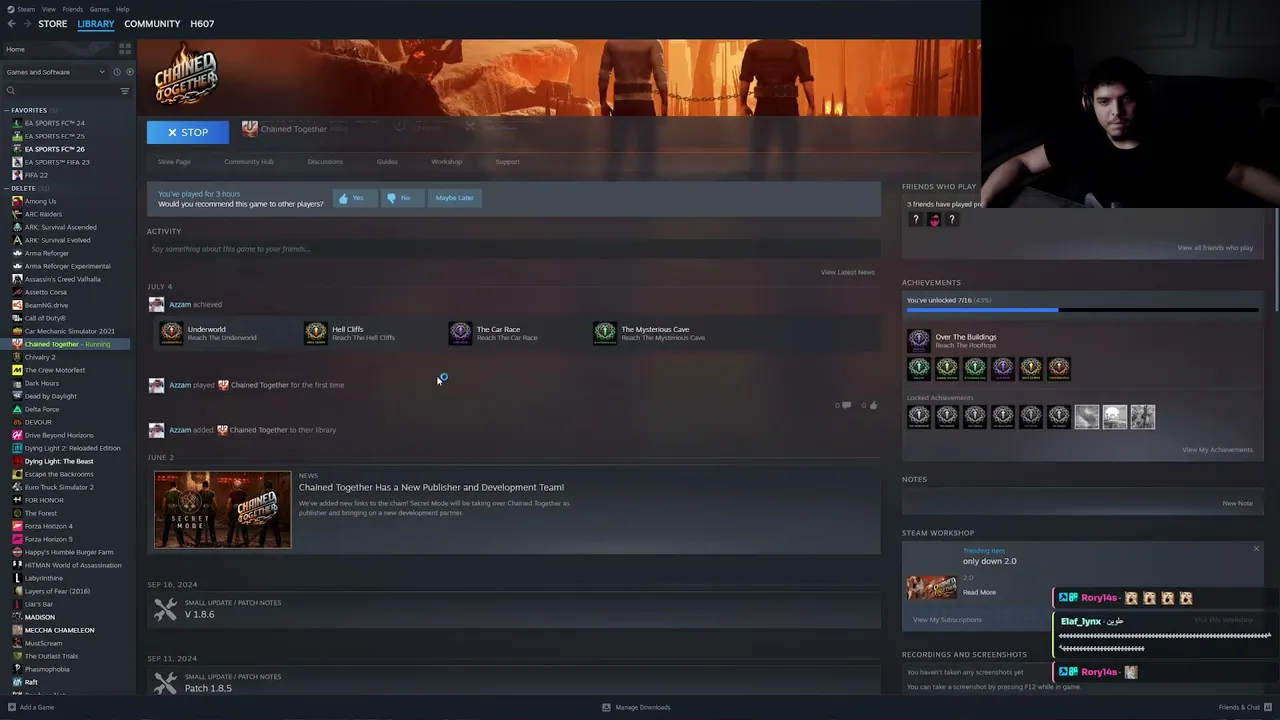Click the library search field
Image resolution: width=1280 pixels, height=720 pixels.
(60, 91)
